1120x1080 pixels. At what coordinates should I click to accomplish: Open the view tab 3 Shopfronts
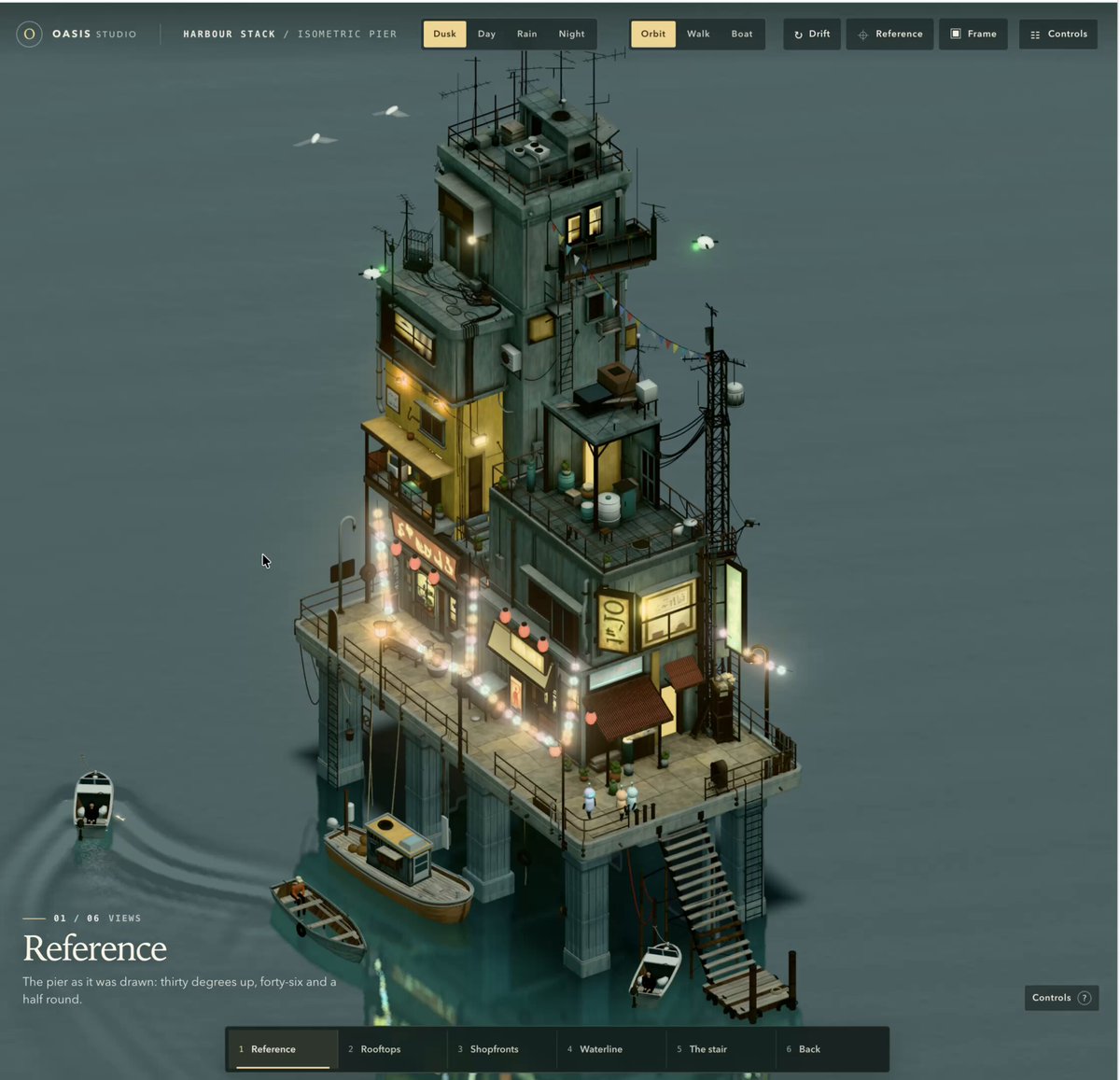click(x=501, y=1049)
